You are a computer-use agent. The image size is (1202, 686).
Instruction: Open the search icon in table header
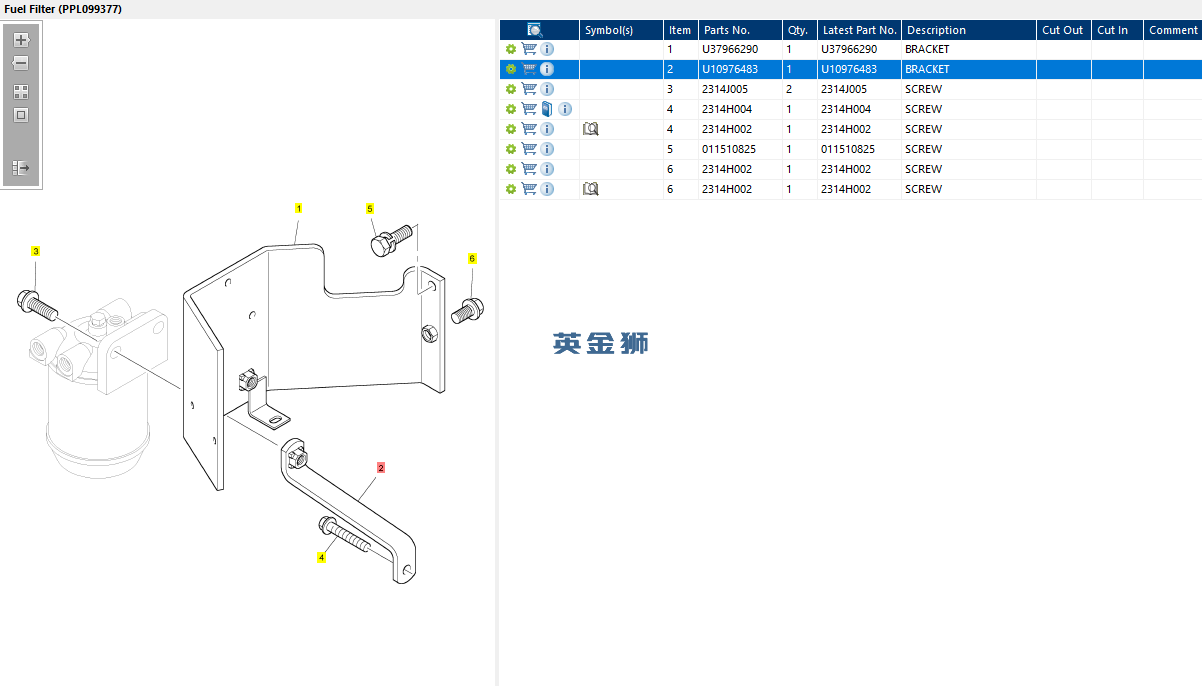tap(535, 30)
